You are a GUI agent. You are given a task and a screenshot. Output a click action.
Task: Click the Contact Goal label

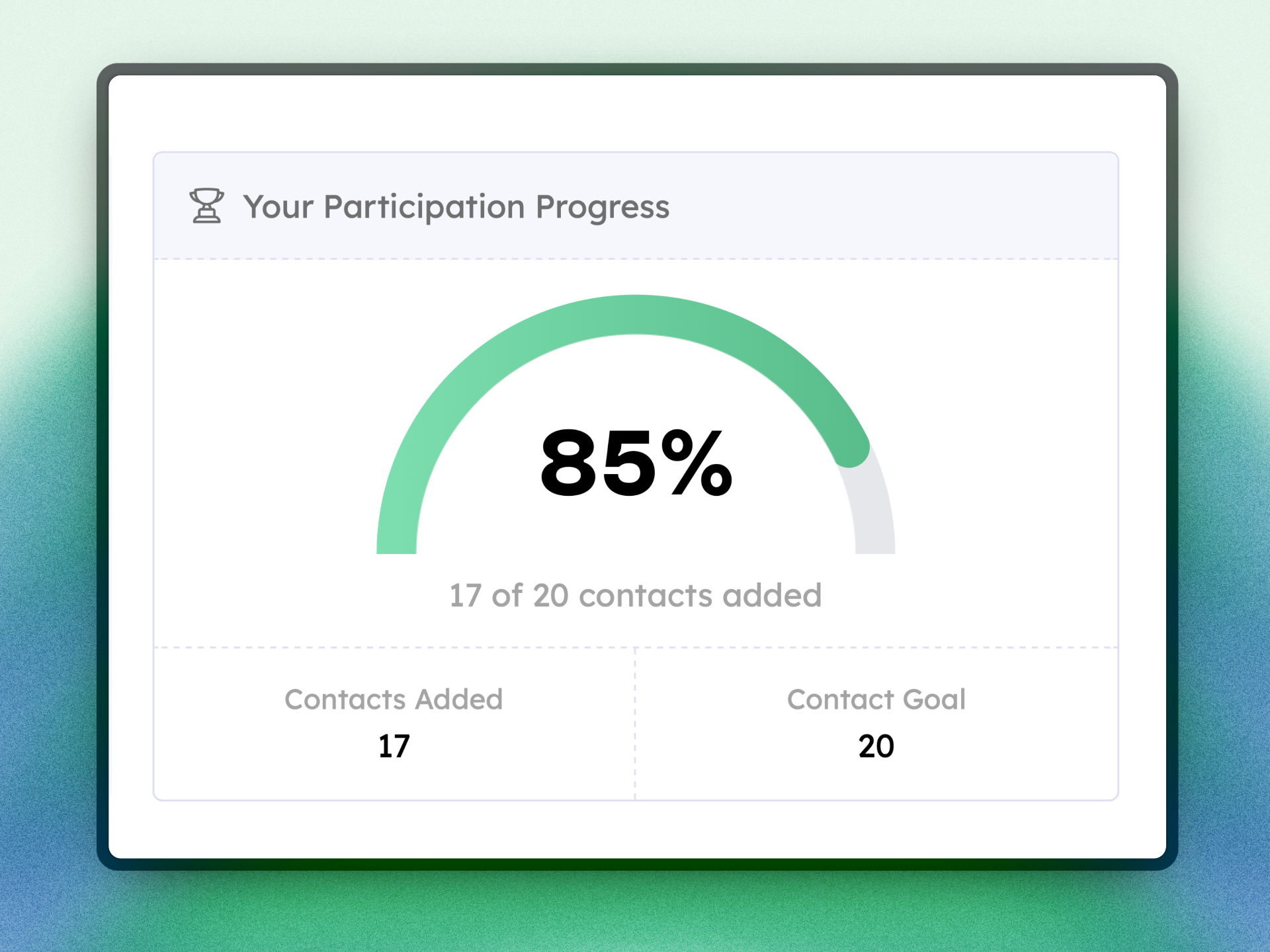click(876, 699)
